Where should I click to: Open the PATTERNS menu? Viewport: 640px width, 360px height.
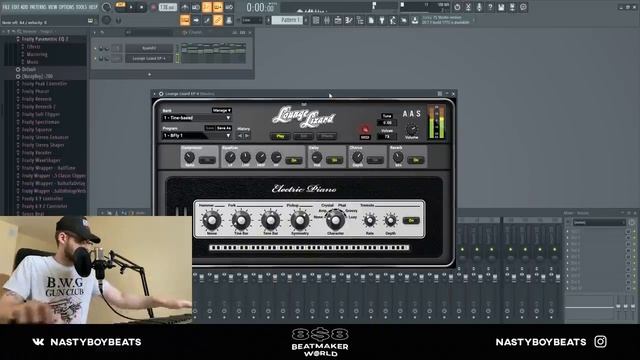pos(38,7)
